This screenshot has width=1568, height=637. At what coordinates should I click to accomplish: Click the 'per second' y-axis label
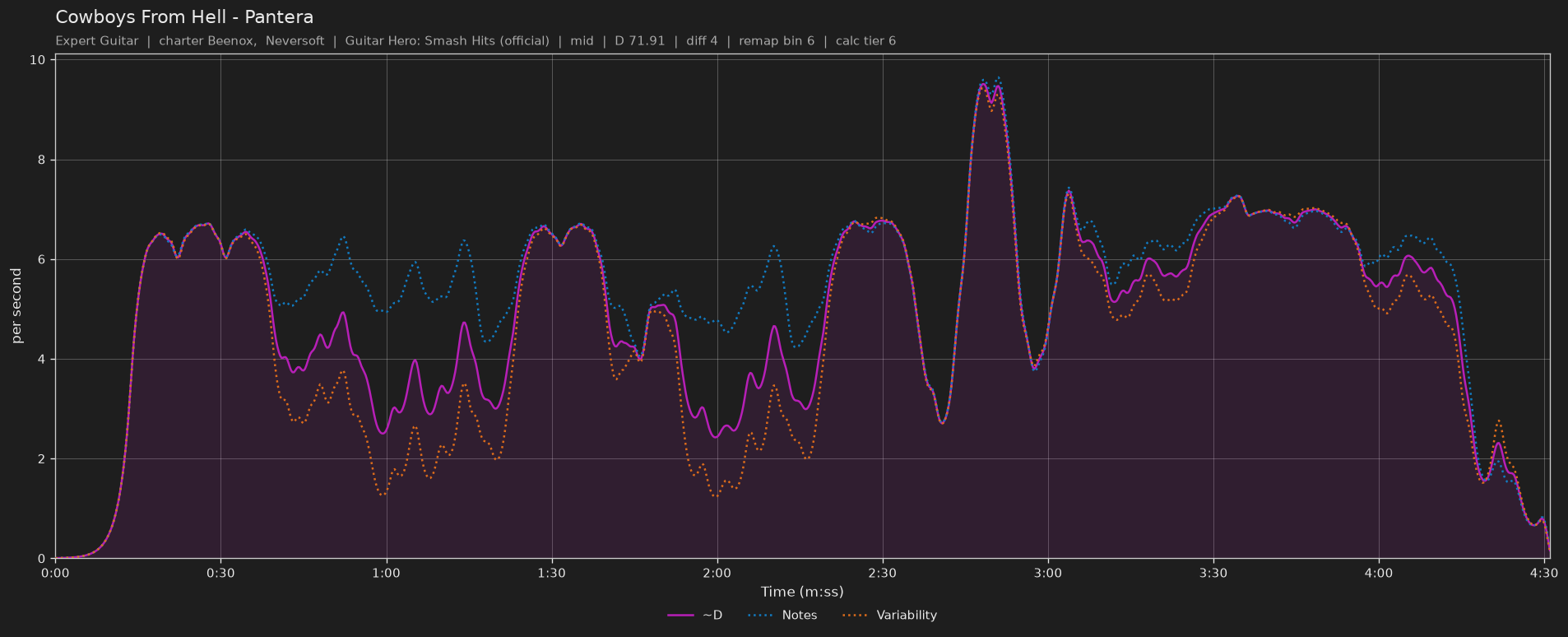click(17, 306)
